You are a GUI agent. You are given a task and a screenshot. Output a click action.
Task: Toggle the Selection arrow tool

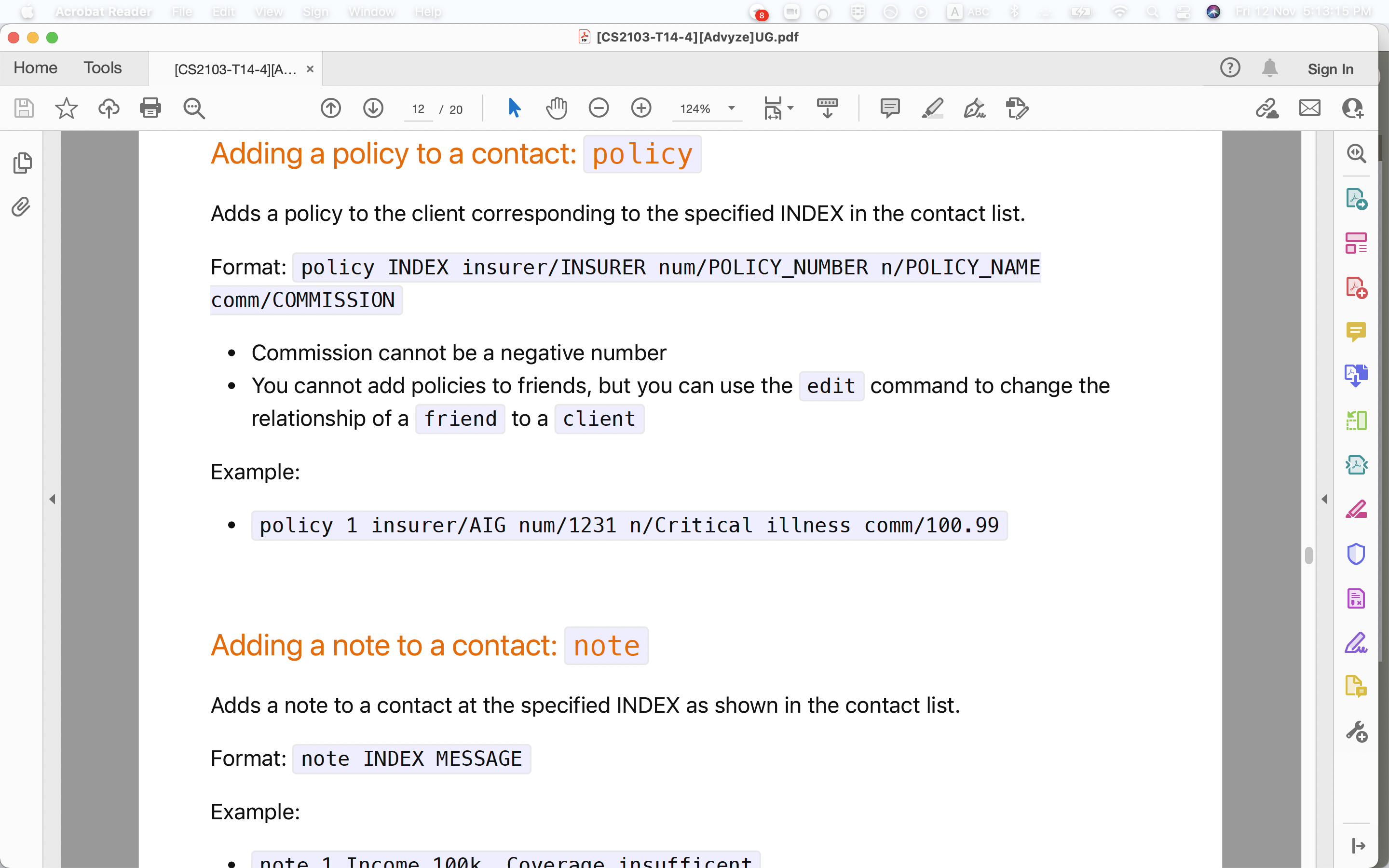click(514, 108)
